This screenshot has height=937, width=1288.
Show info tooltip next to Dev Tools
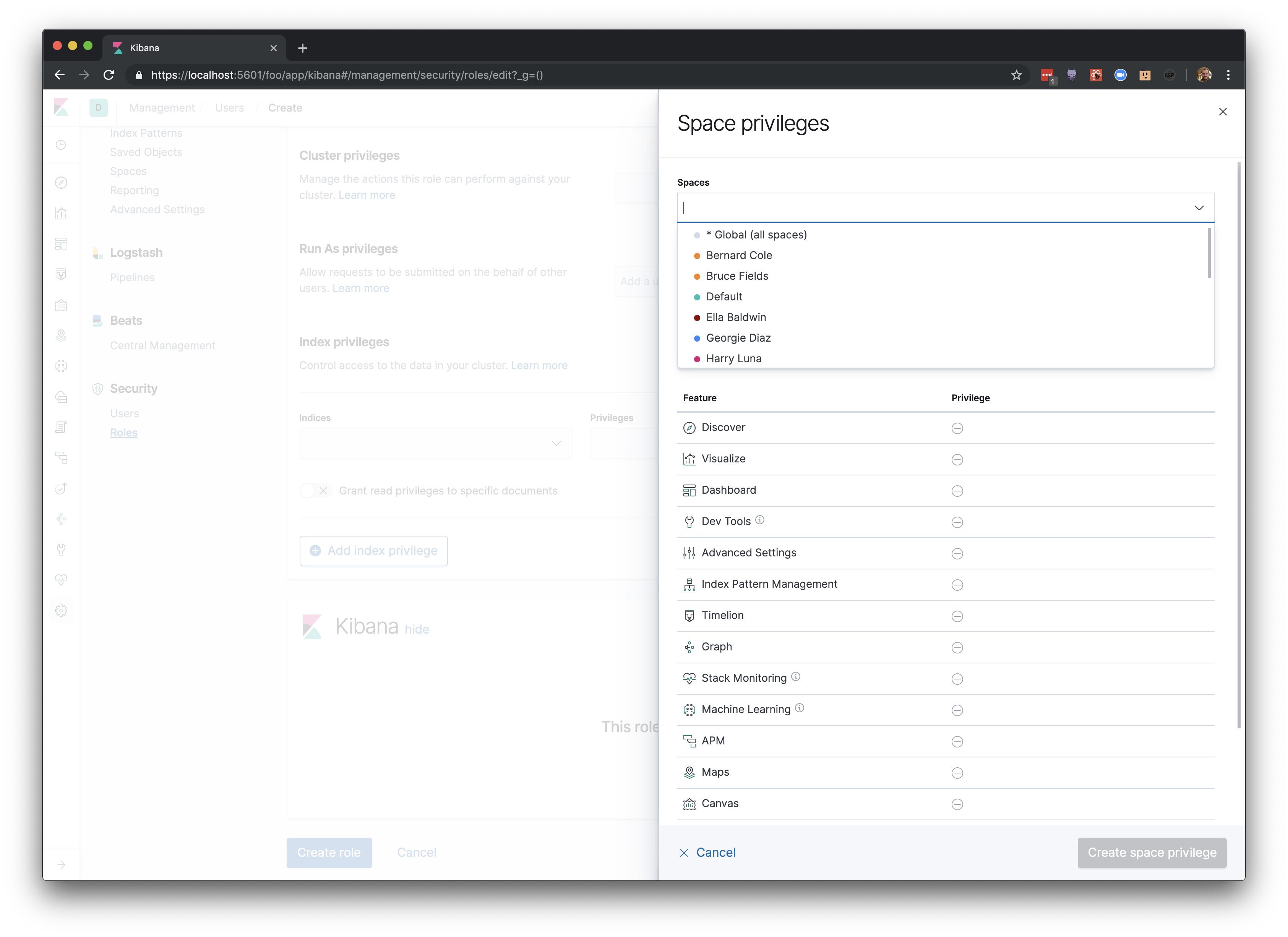tap(760, 520)
